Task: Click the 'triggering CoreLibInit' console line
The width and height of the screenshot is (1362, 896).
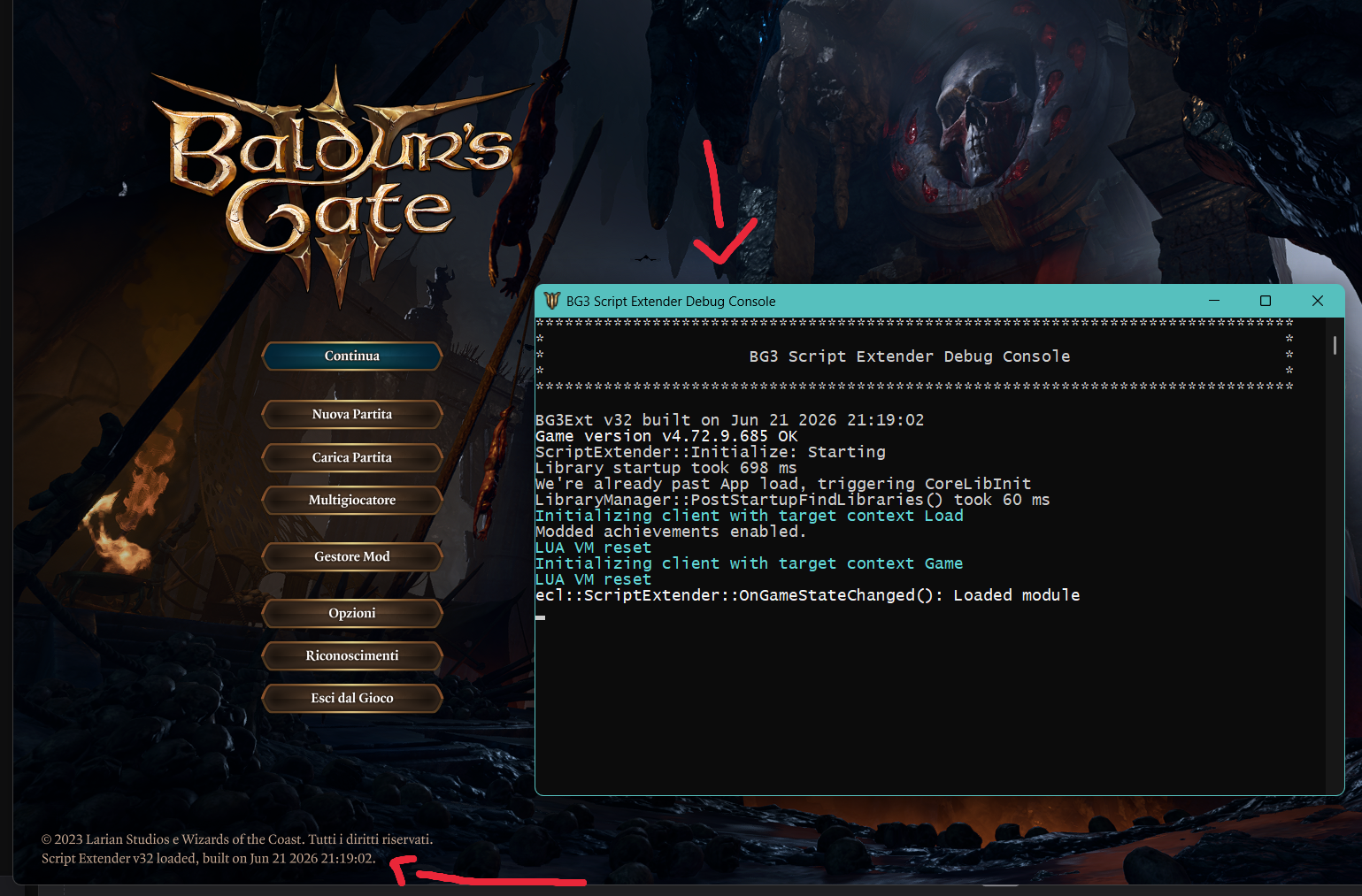Action: [x=783, y=484]
